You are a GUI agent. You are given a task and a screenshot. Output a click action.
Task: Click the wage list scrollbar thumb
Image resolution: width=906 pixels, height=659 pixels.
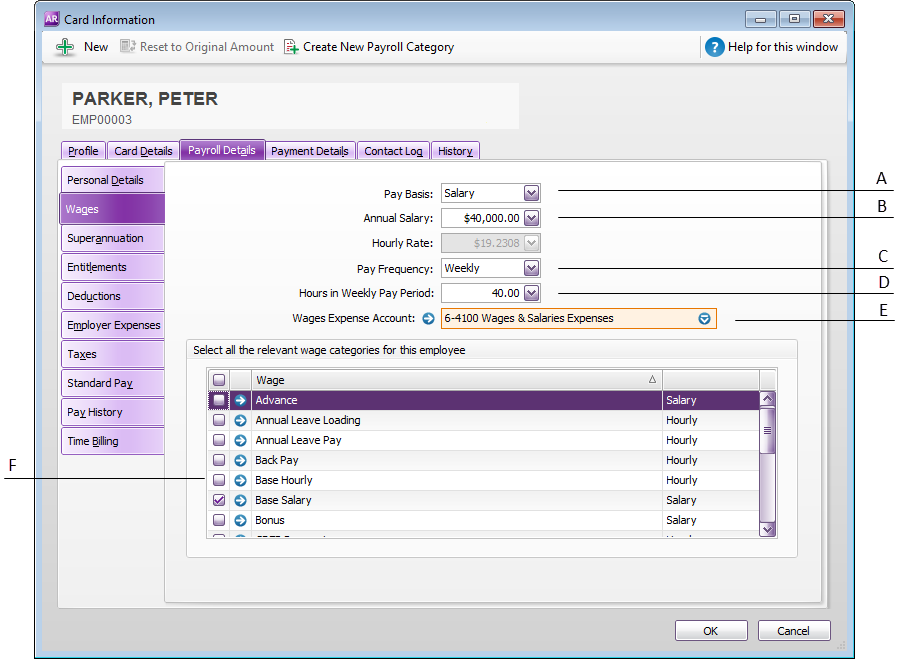767,430
